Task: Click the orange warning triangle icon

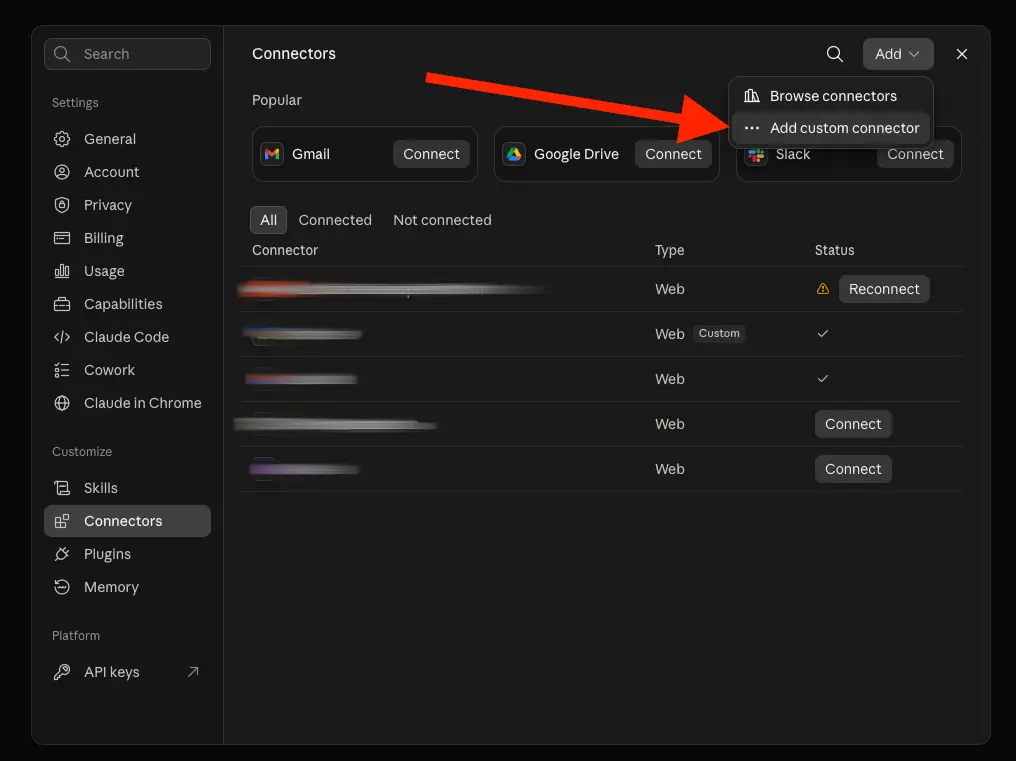Action: pyautogui.click(x=823, y=289)
